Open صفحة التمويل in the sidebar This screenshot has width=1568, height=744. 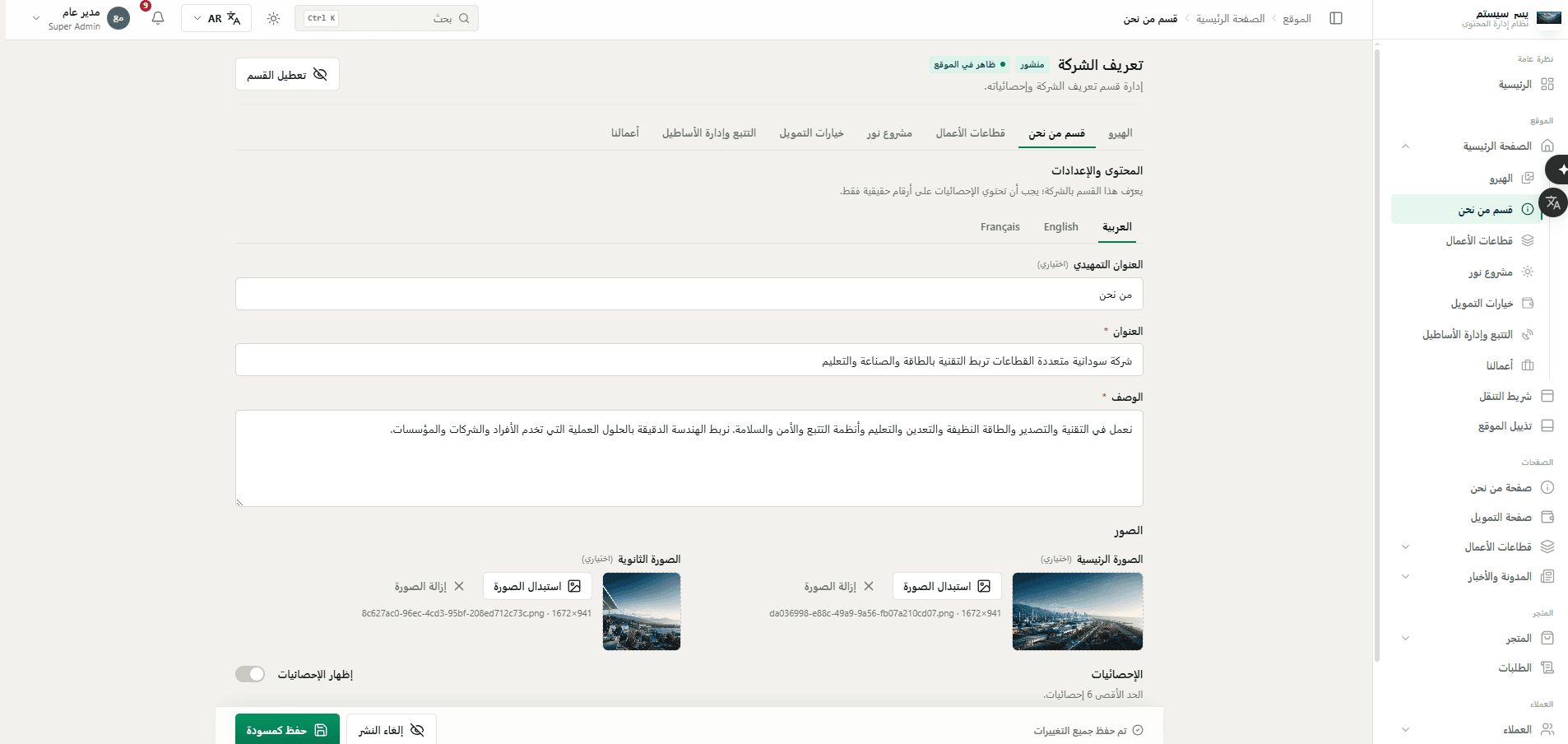[1511, 517]
